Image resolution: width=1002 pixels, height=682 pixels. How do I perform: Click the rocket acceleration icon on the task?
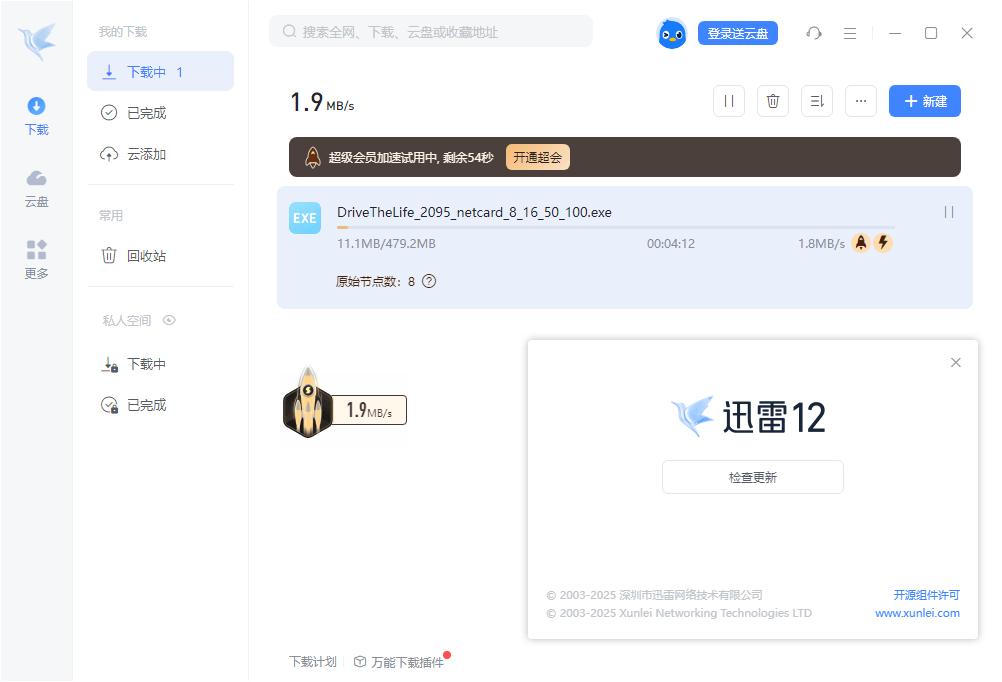tap(860, 242)
